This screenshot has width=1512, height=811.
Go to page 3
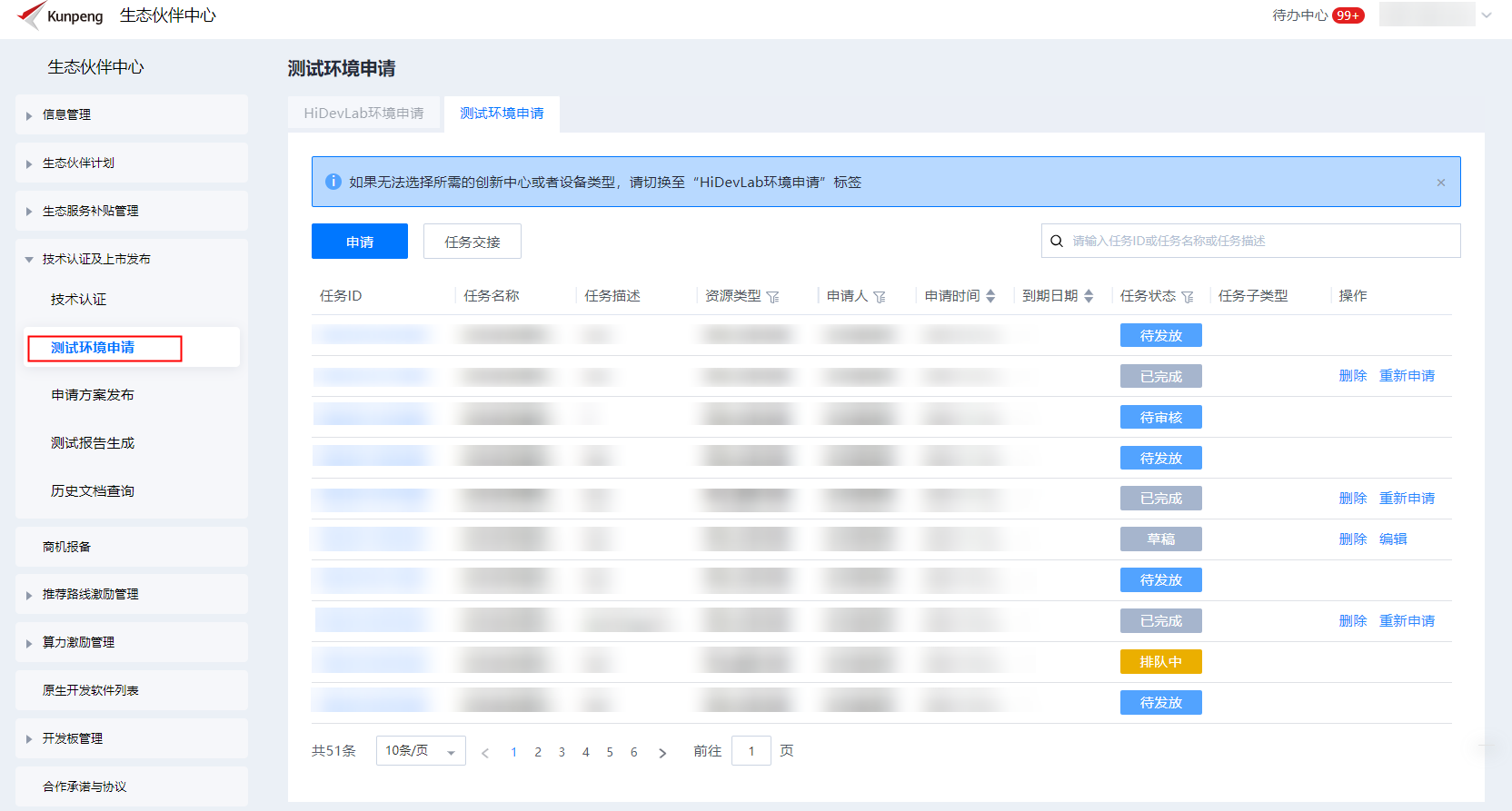click(x=562, y=752)
